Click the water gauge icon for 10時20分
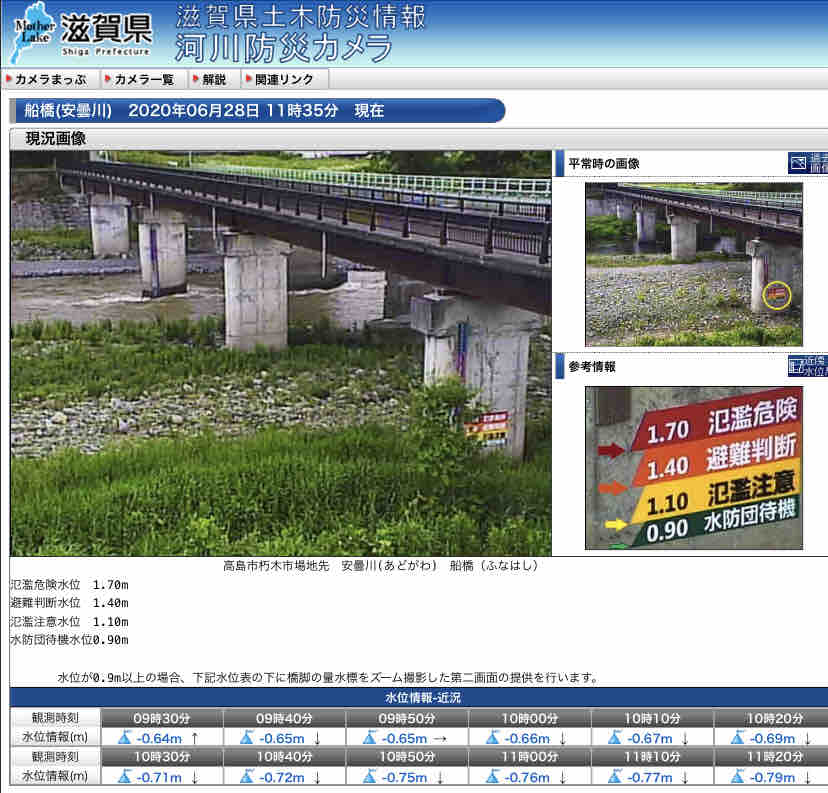This screenshot has height=793, width=828. 737,737
